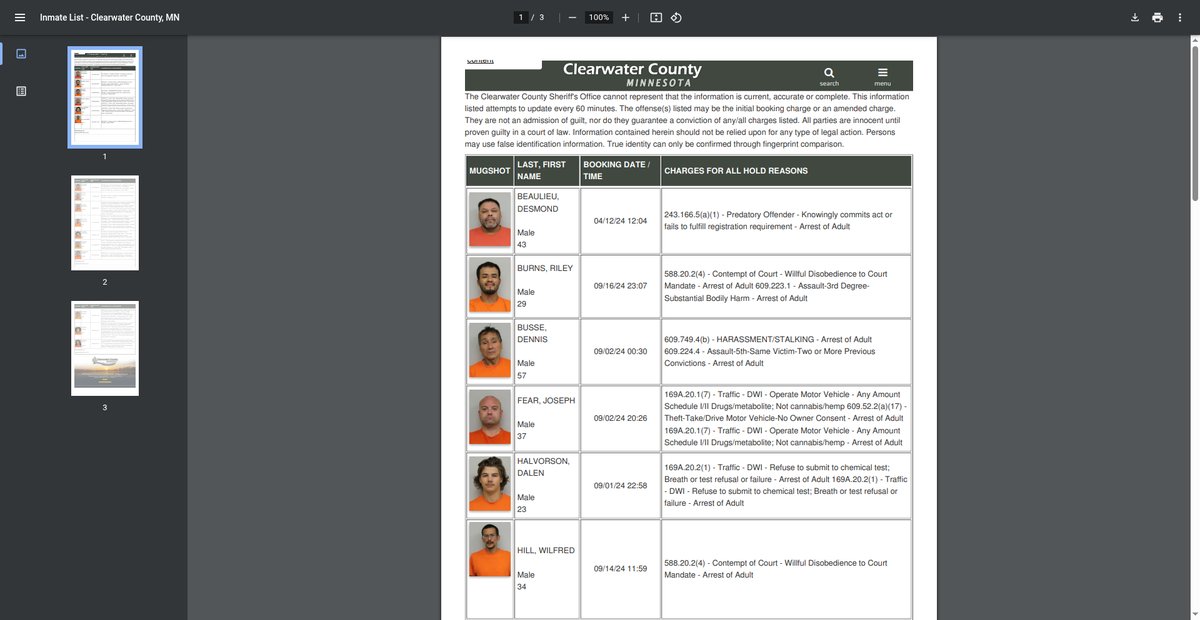Print the document

[x=1157, y=18]
